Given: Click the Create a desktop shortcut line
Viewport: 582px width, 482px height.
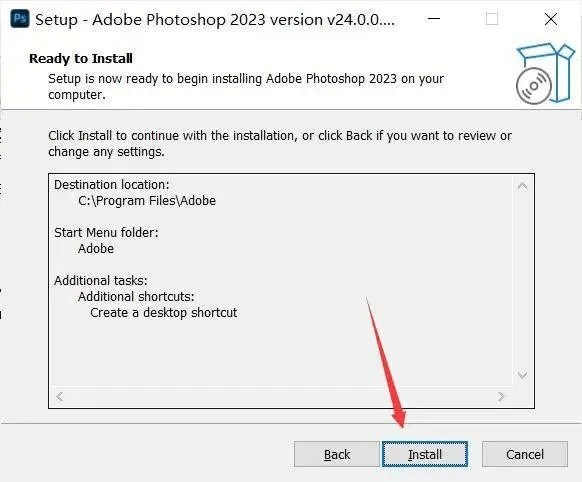Looking at the screenshot, I should [164, 312].
